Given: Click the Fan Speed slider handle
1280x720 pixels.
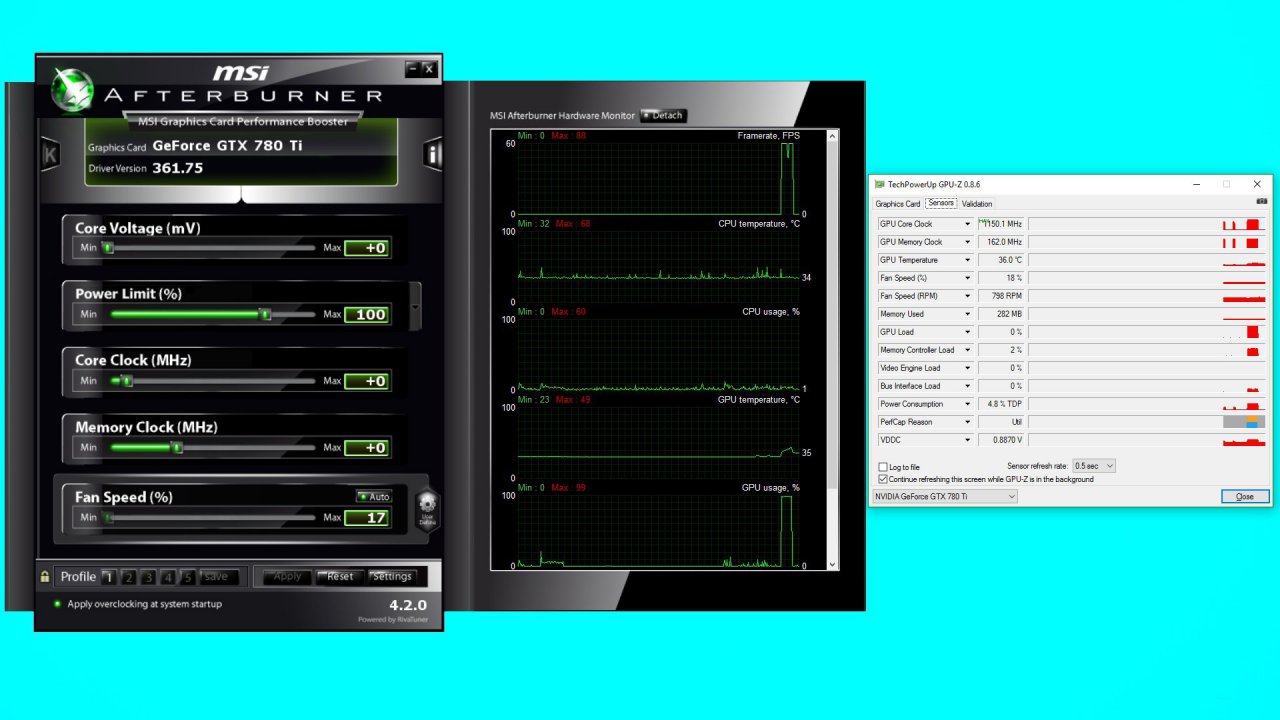Looking at the screenshot, I should click(108, 518).
